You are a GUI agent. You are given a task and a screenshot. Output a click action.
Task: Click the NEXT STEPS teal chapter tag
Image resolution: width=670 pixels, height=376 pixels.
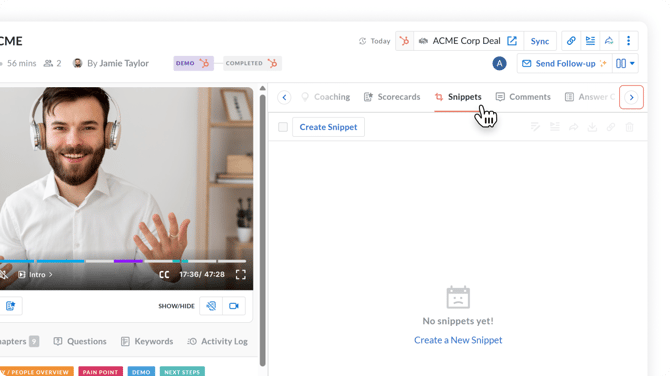click(x=182, y=372)
